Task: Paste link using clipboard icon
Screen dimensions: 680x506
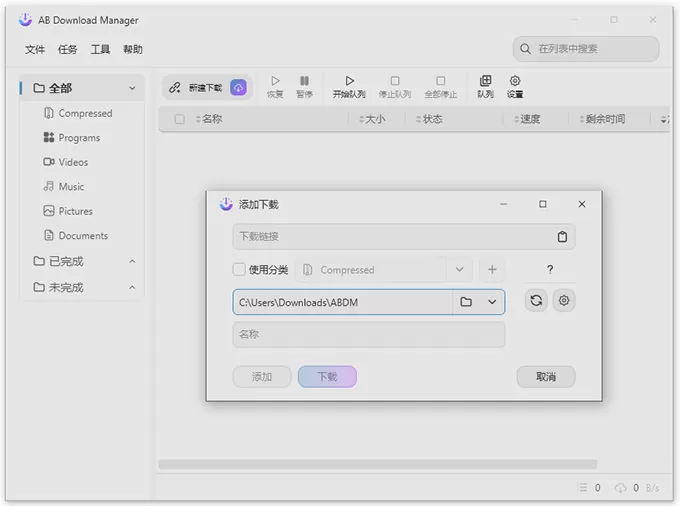Action: pyautogui.click(x=562, y=237)
